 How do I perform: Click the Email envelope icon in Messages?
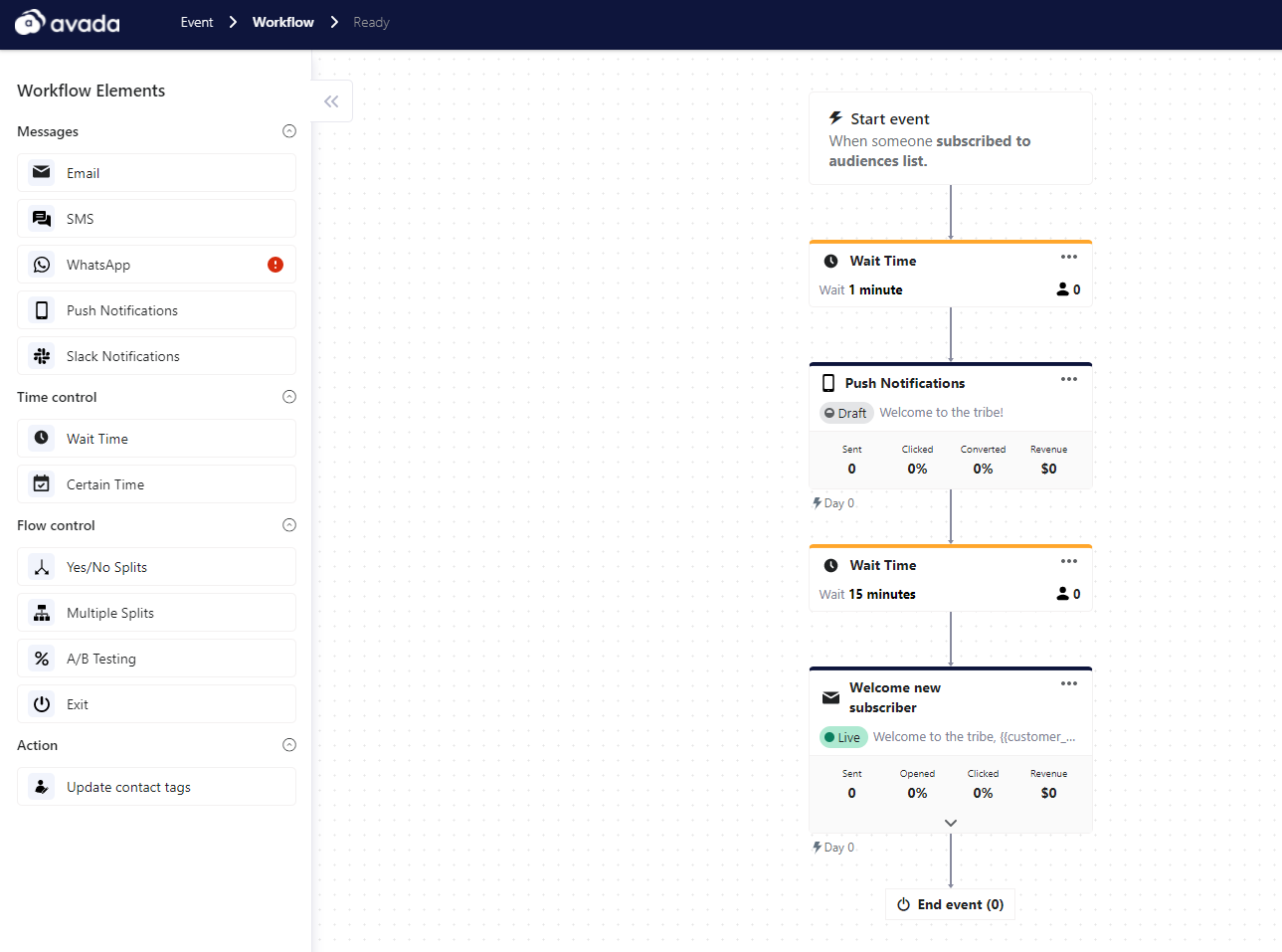(42, 172)
